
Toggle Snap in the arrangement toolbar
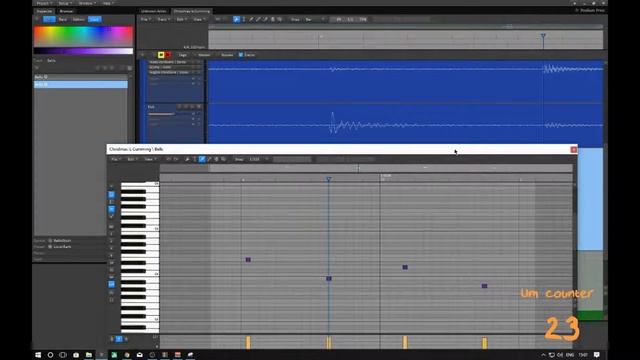click(295, 19)
